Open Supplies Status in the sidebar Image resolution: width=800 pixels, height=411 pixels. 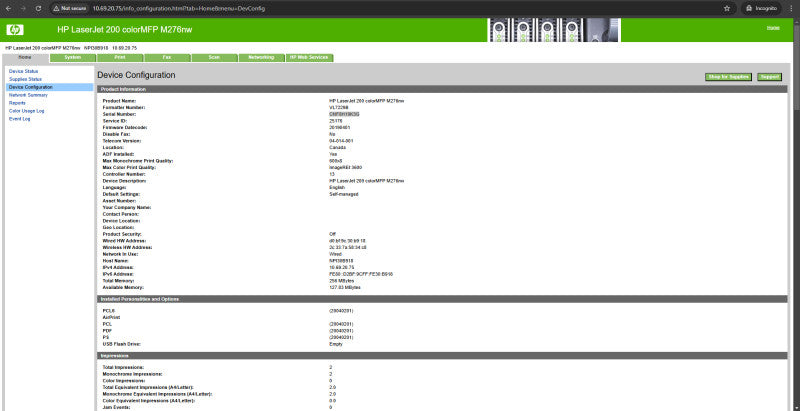click(26, 80)
